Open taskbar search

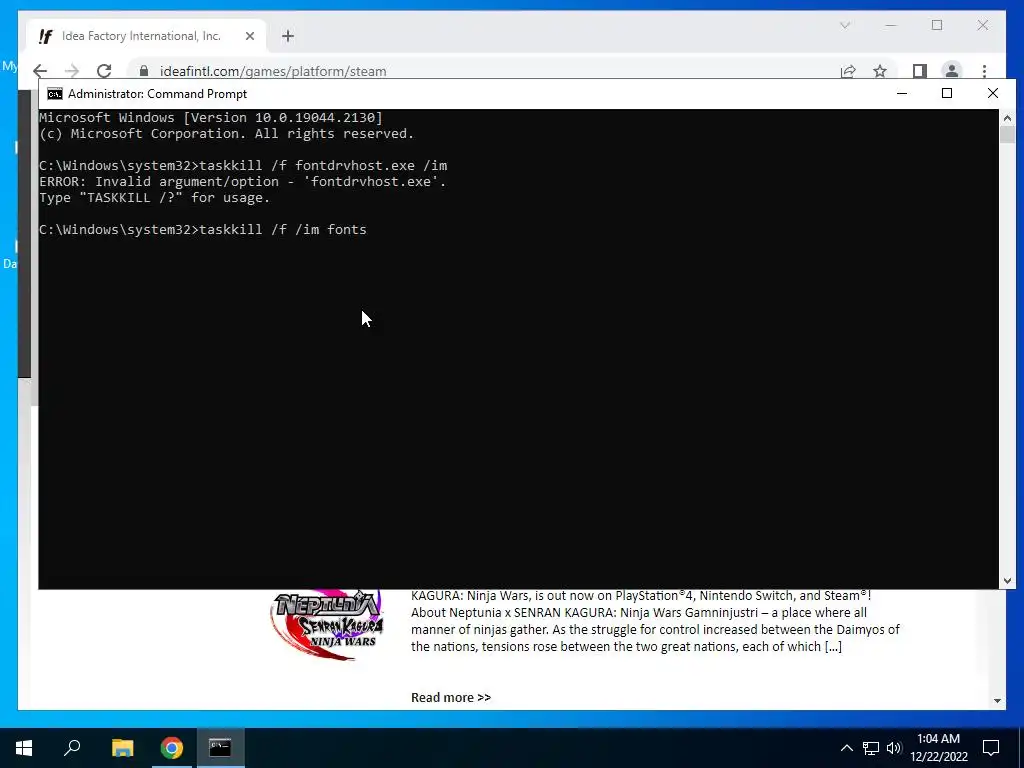point(72,748)
